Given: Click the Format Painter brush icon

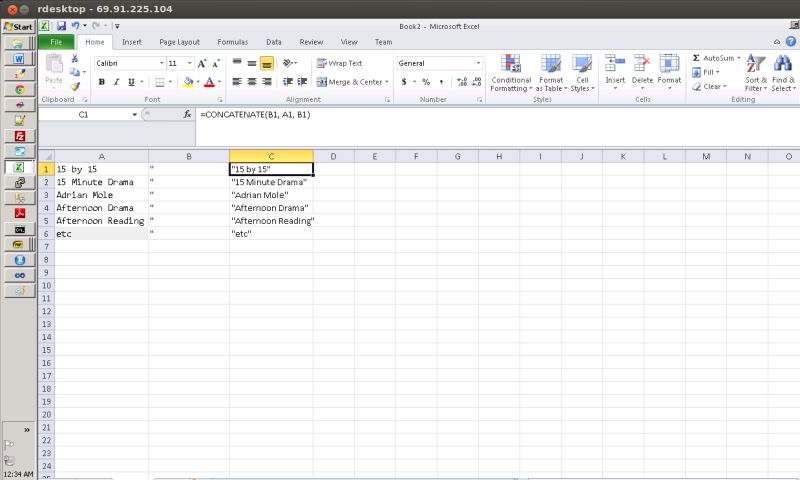Looking at the screenshot, I should (x=75, y=86).
